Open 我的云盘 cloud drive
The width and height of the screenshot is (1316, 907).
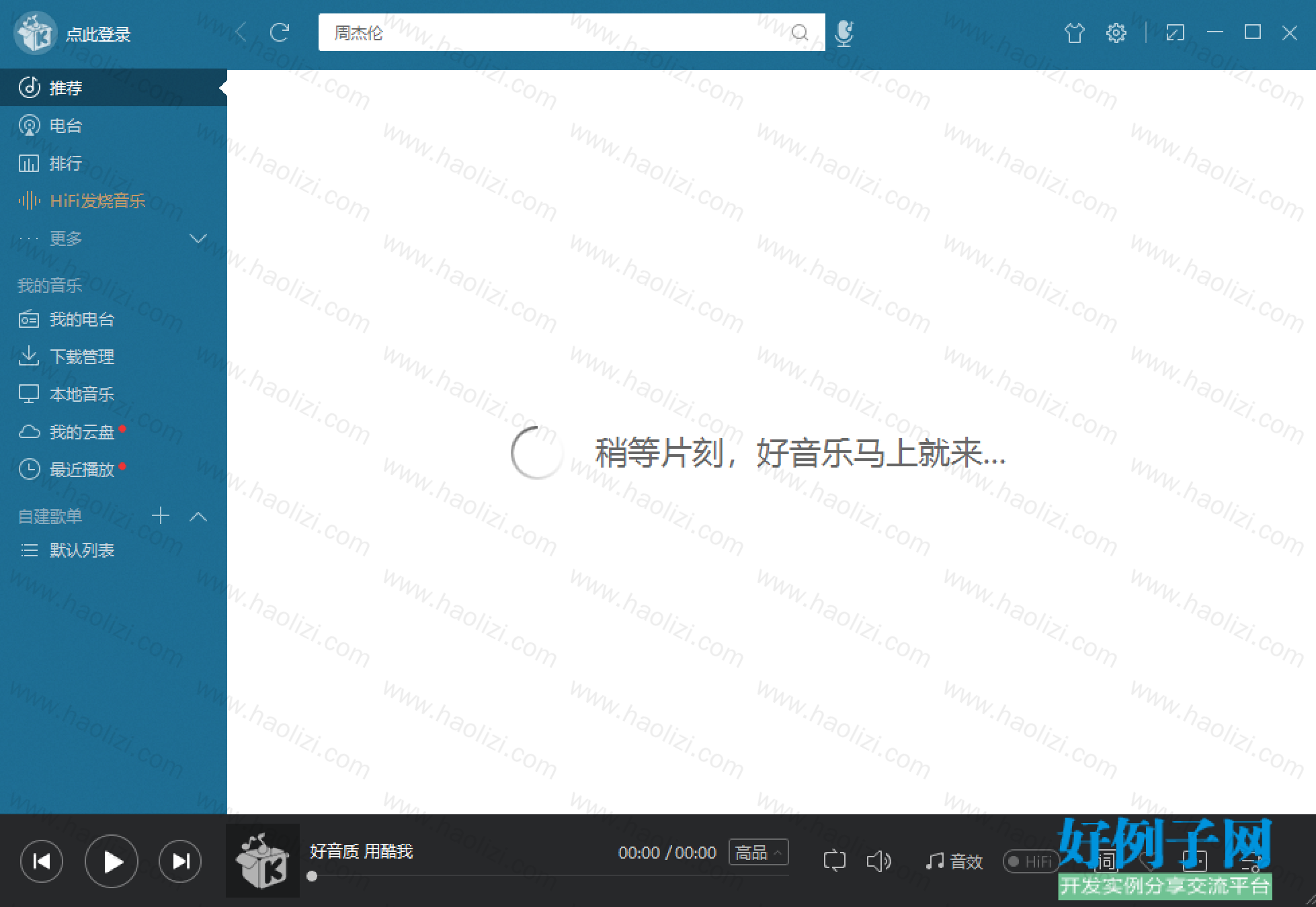(x=114, y=432)
